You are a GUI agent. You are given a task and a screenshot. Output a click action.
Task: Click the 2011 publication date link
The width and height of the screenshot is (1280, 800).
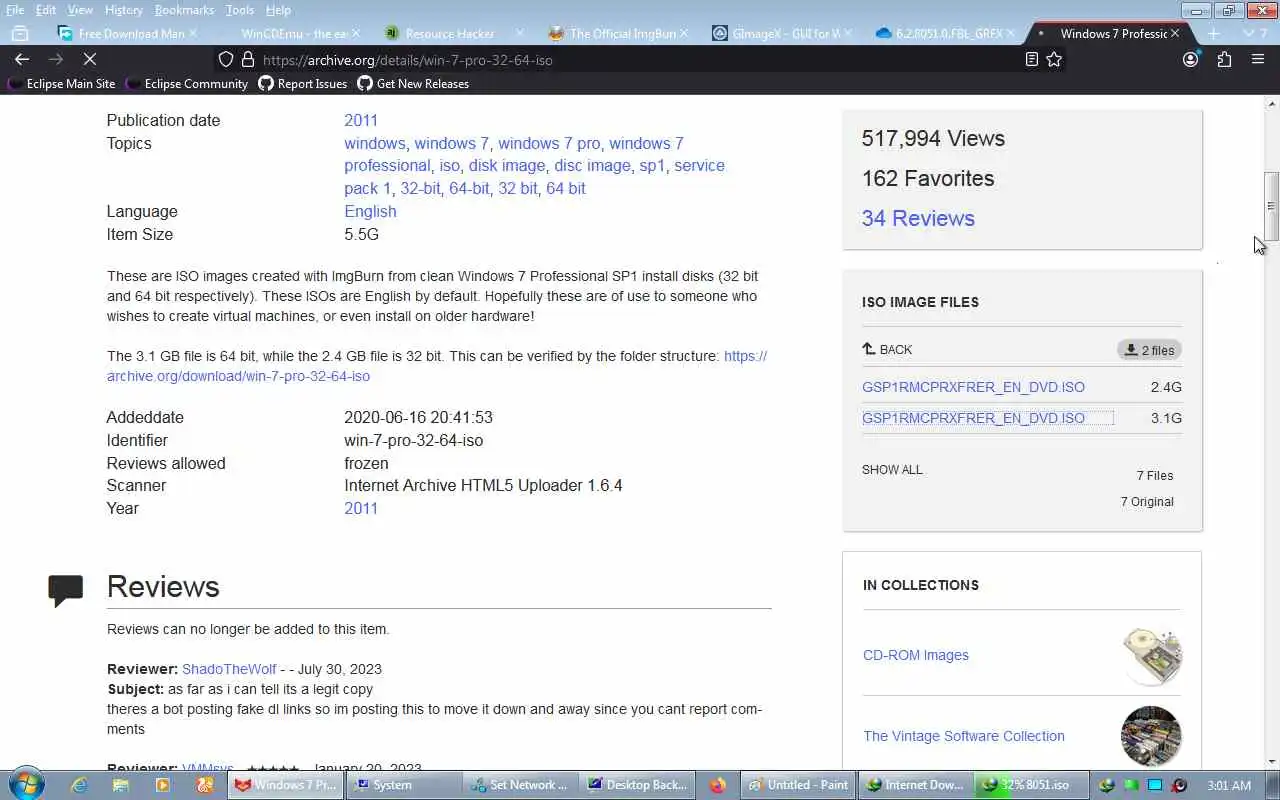click(361, 120)
